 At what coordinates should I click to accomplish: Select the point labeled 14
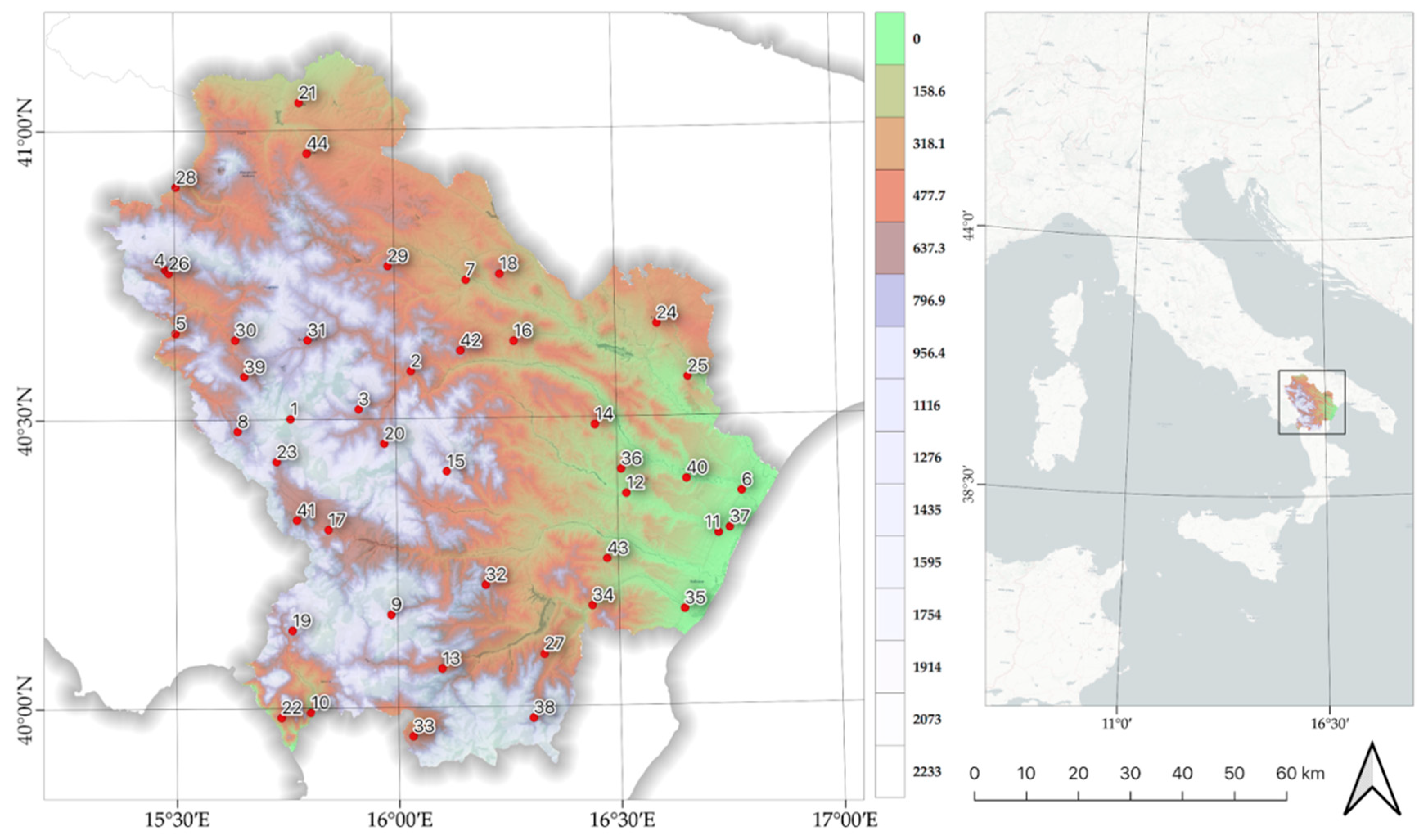click(595, 424)
